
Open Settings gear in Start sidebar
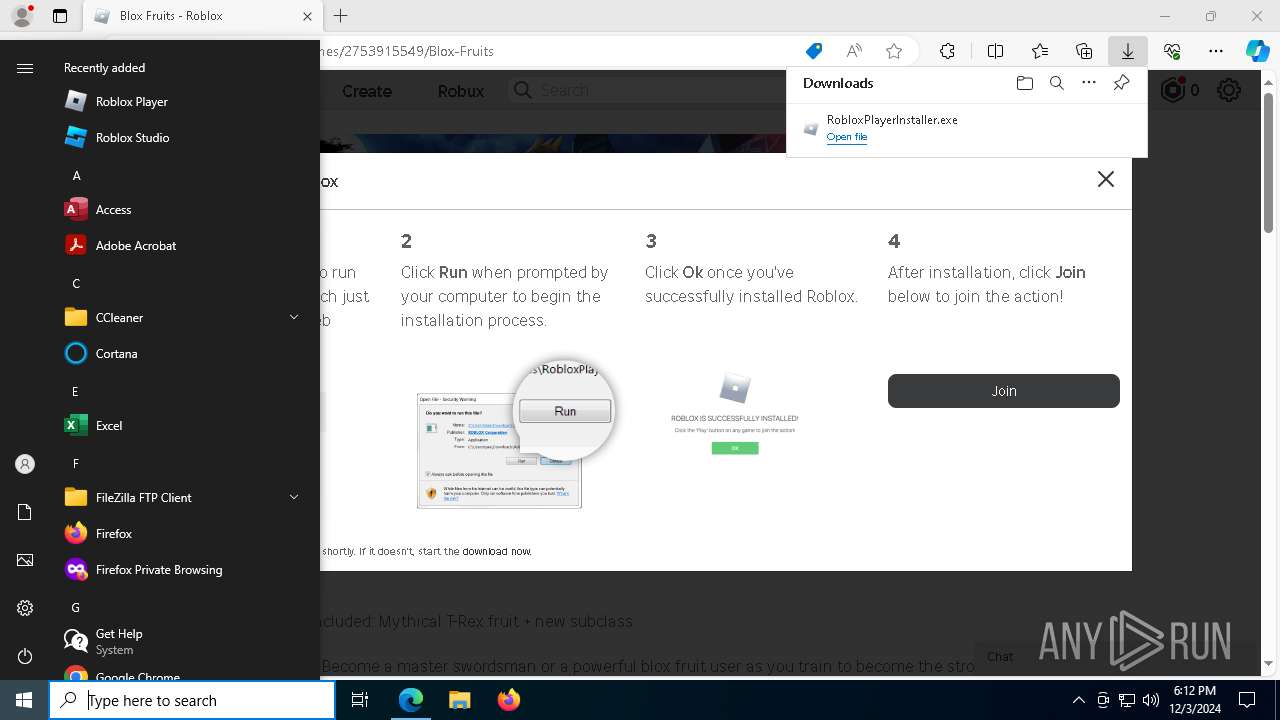[x=25, y=608]
